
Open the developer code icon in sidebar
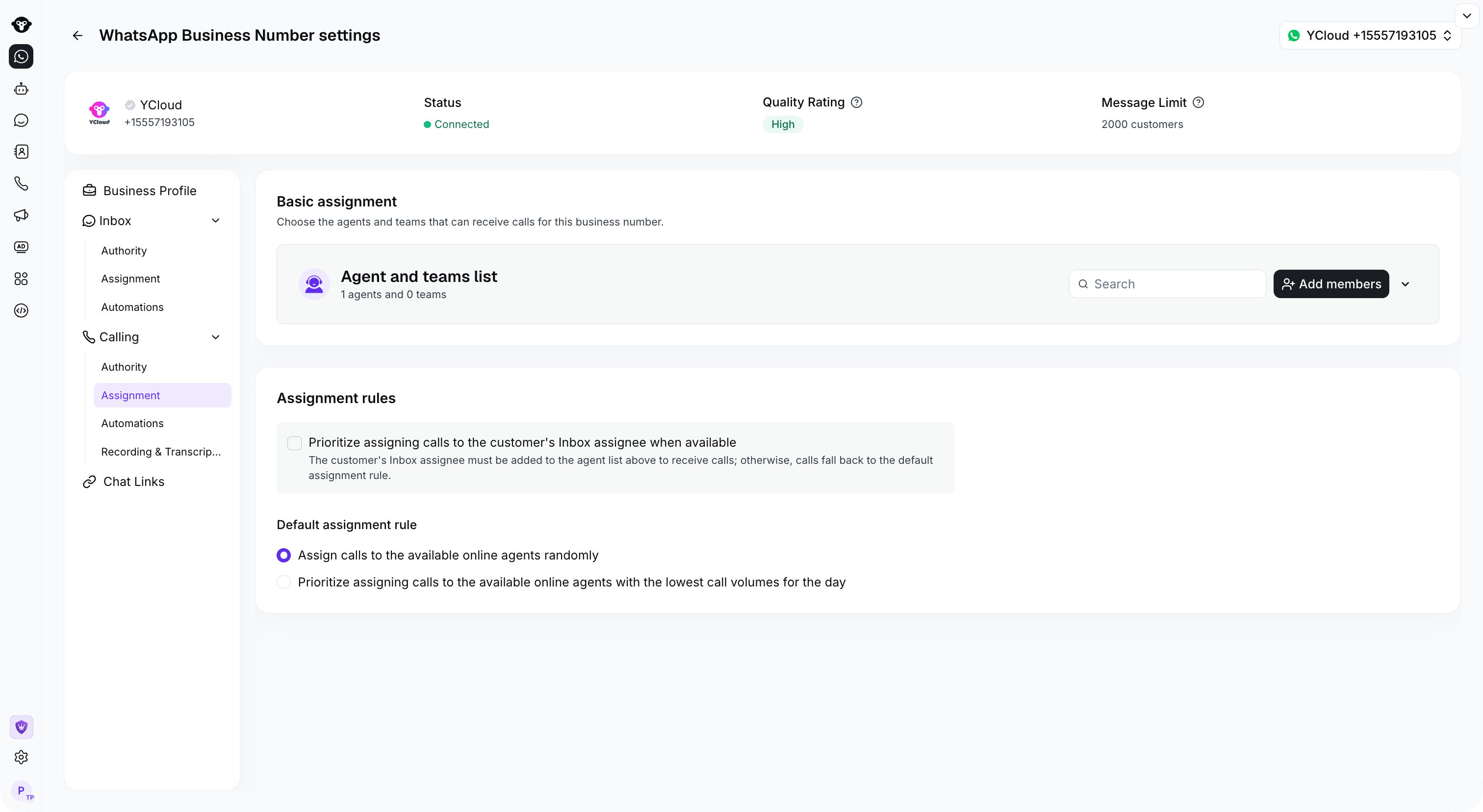click(21, 310)
